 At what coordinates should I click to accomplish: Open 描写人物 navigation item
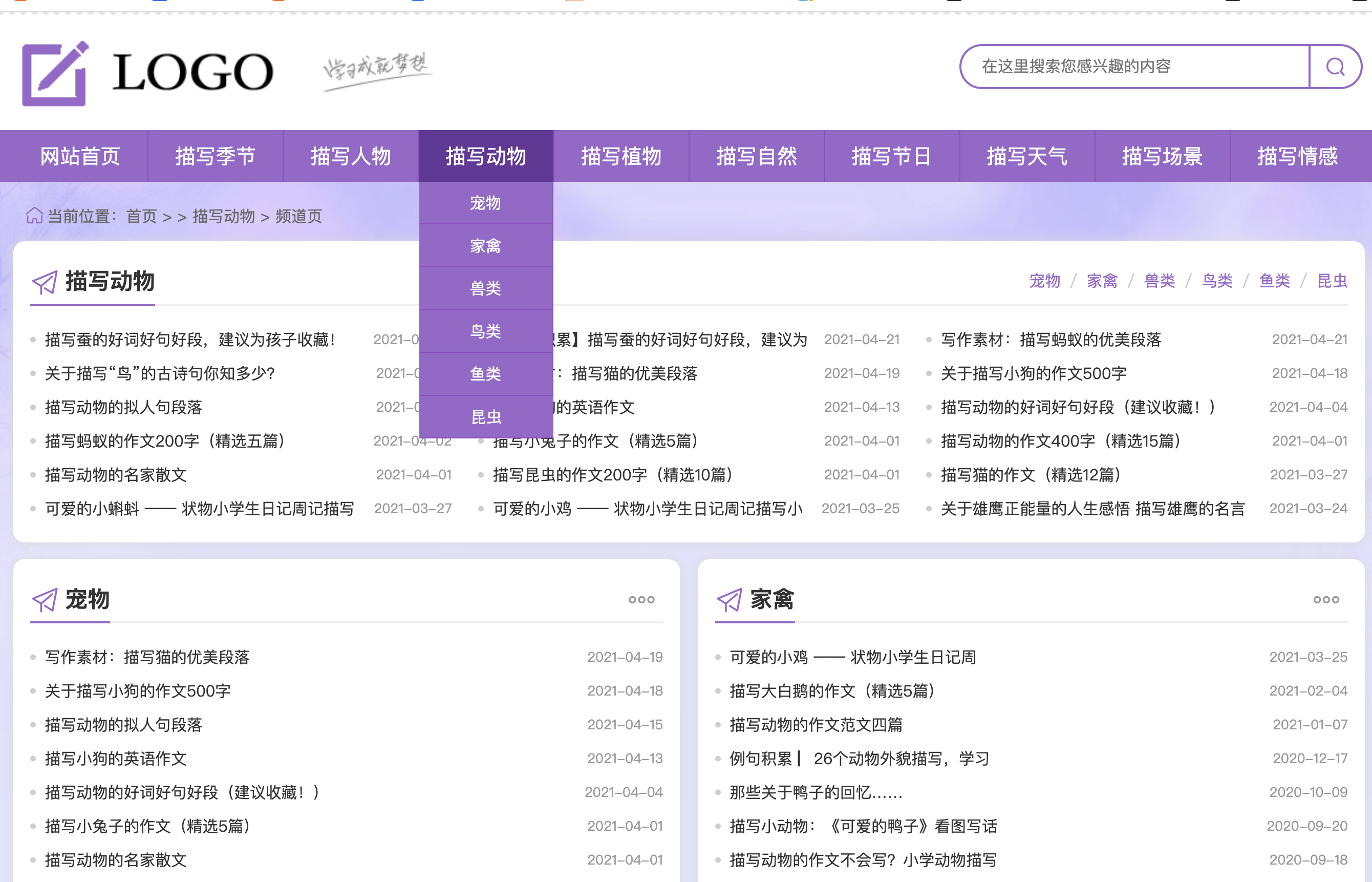pos(351,156)
